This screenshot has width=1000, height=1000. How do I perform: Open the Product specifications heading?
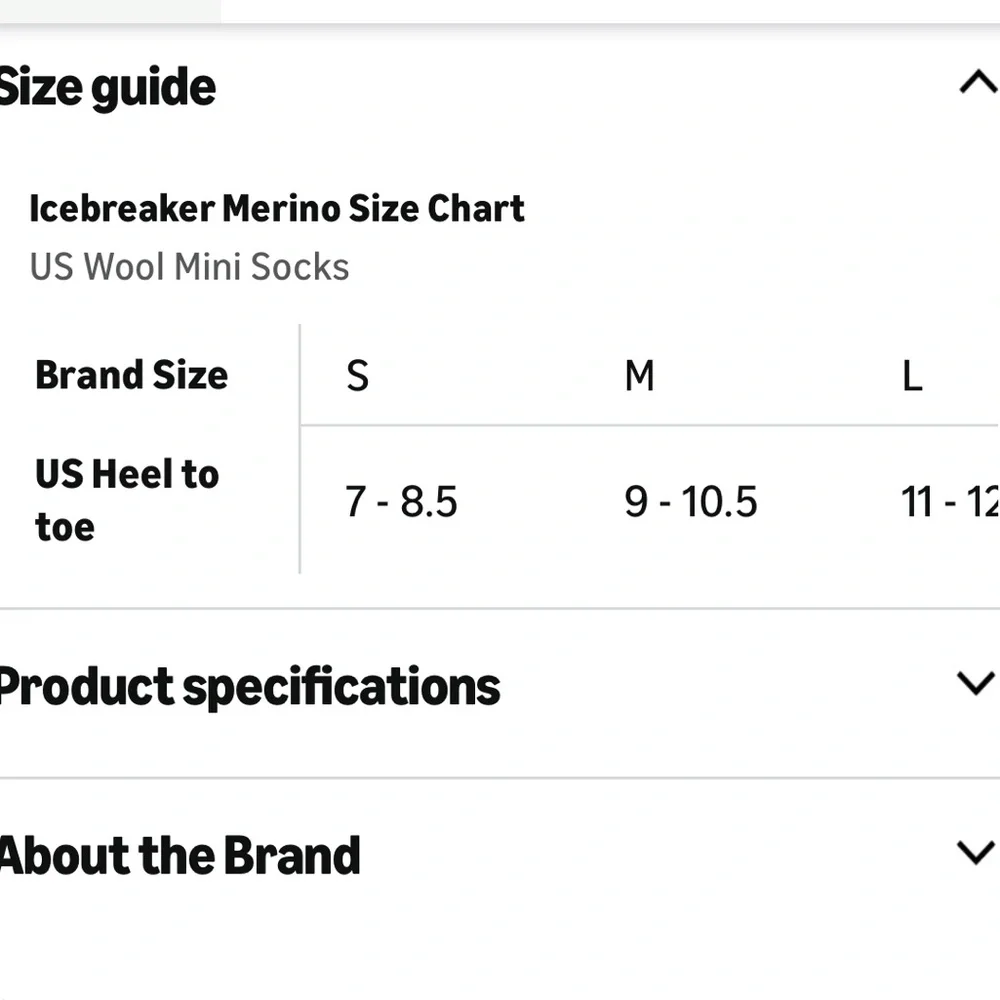249,687
